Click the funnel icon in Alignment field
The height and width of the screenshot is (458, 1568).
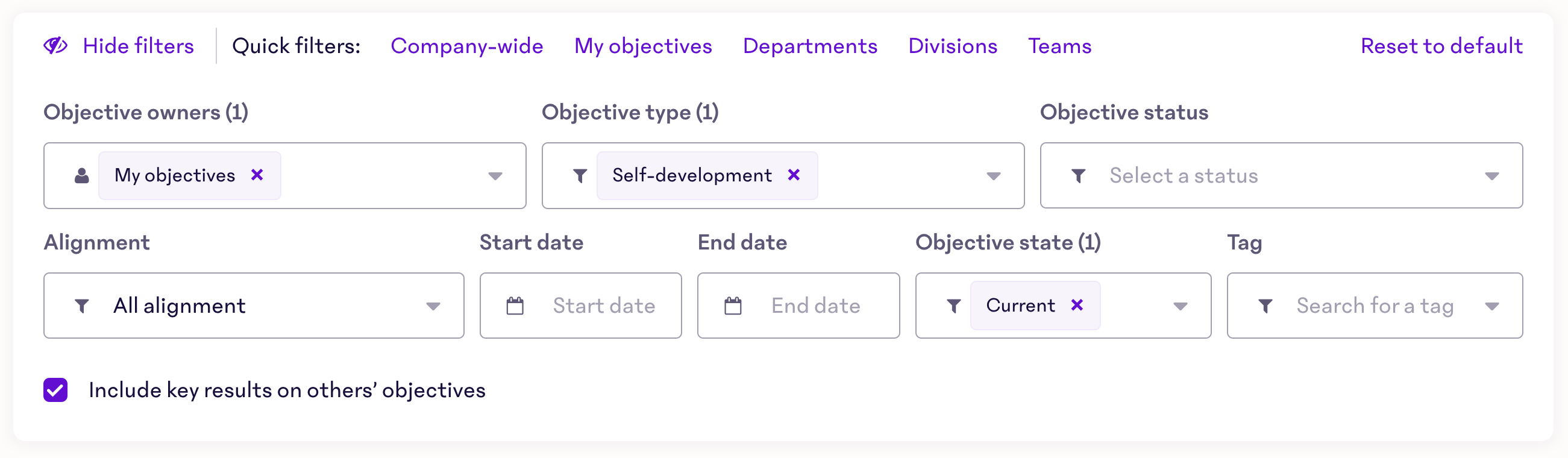pyautogui.click(x=81, y=306)
